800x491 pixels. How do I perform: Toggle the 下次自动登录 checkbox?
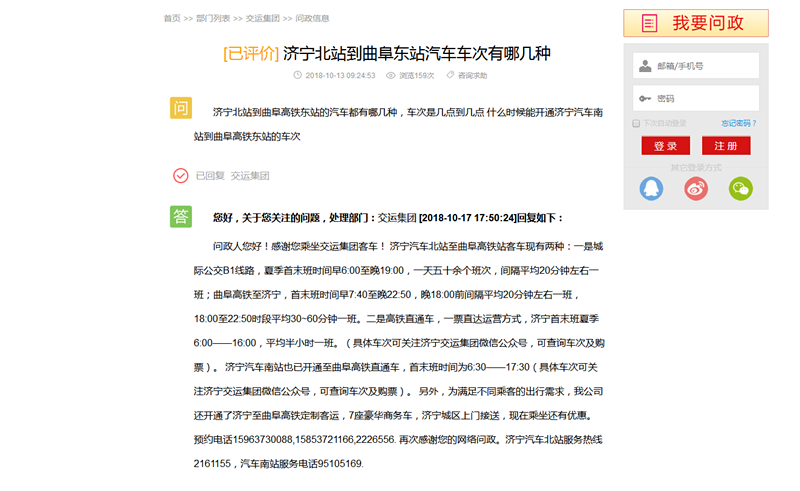636,124
